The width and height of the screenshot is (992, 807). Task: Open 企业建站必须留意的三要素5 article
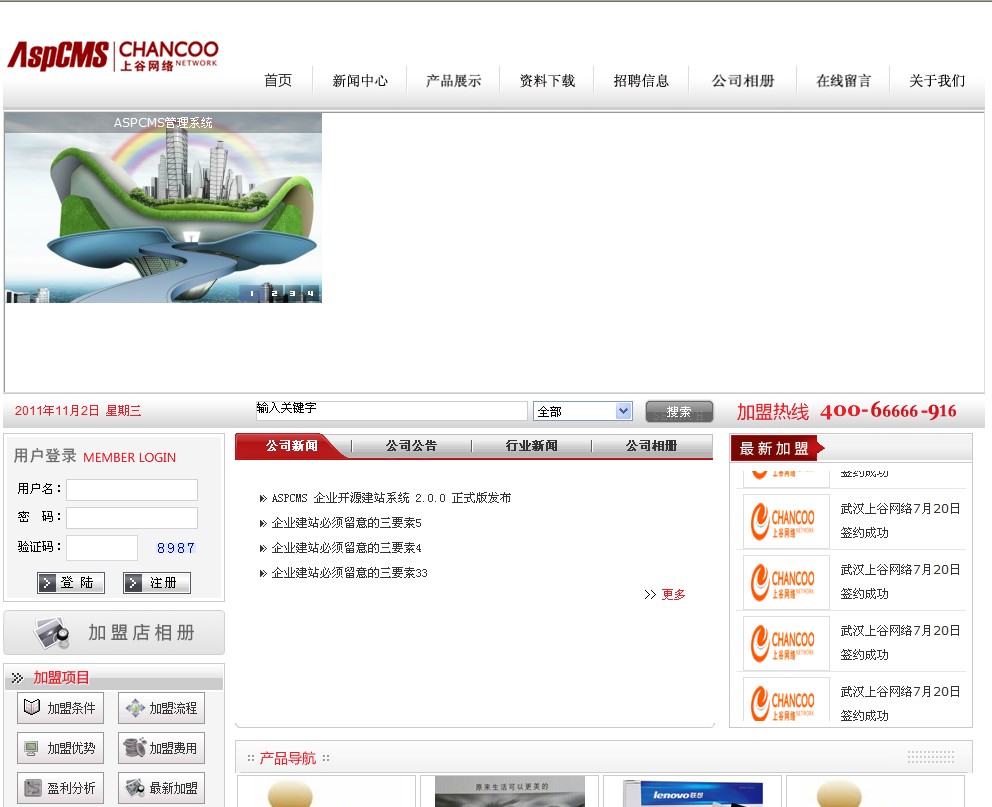coord(346,523)
